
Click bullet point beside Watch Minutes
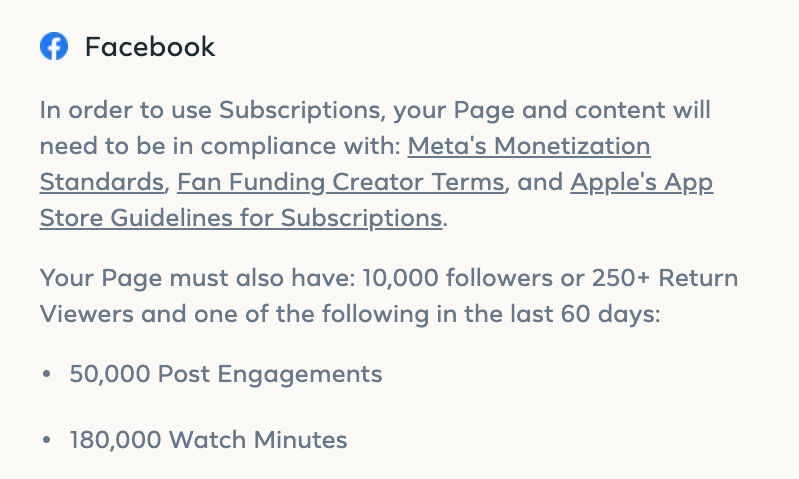click(47, 440)
